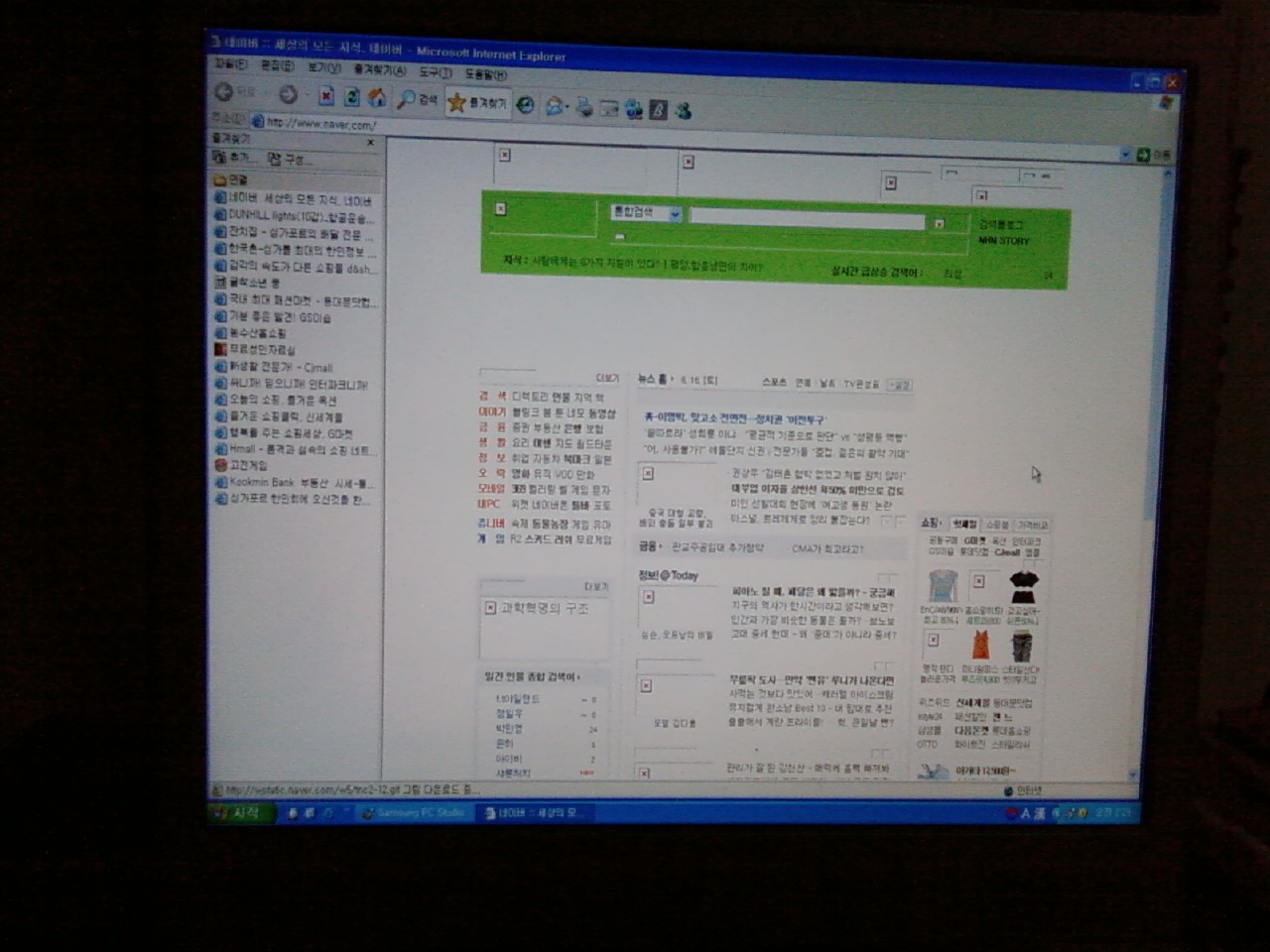Viewport: 1270px width, 952px height.
Task: Click the scrollbar down arrow at bottom right
Action: pyautogui.click(x=1133, y=774)
